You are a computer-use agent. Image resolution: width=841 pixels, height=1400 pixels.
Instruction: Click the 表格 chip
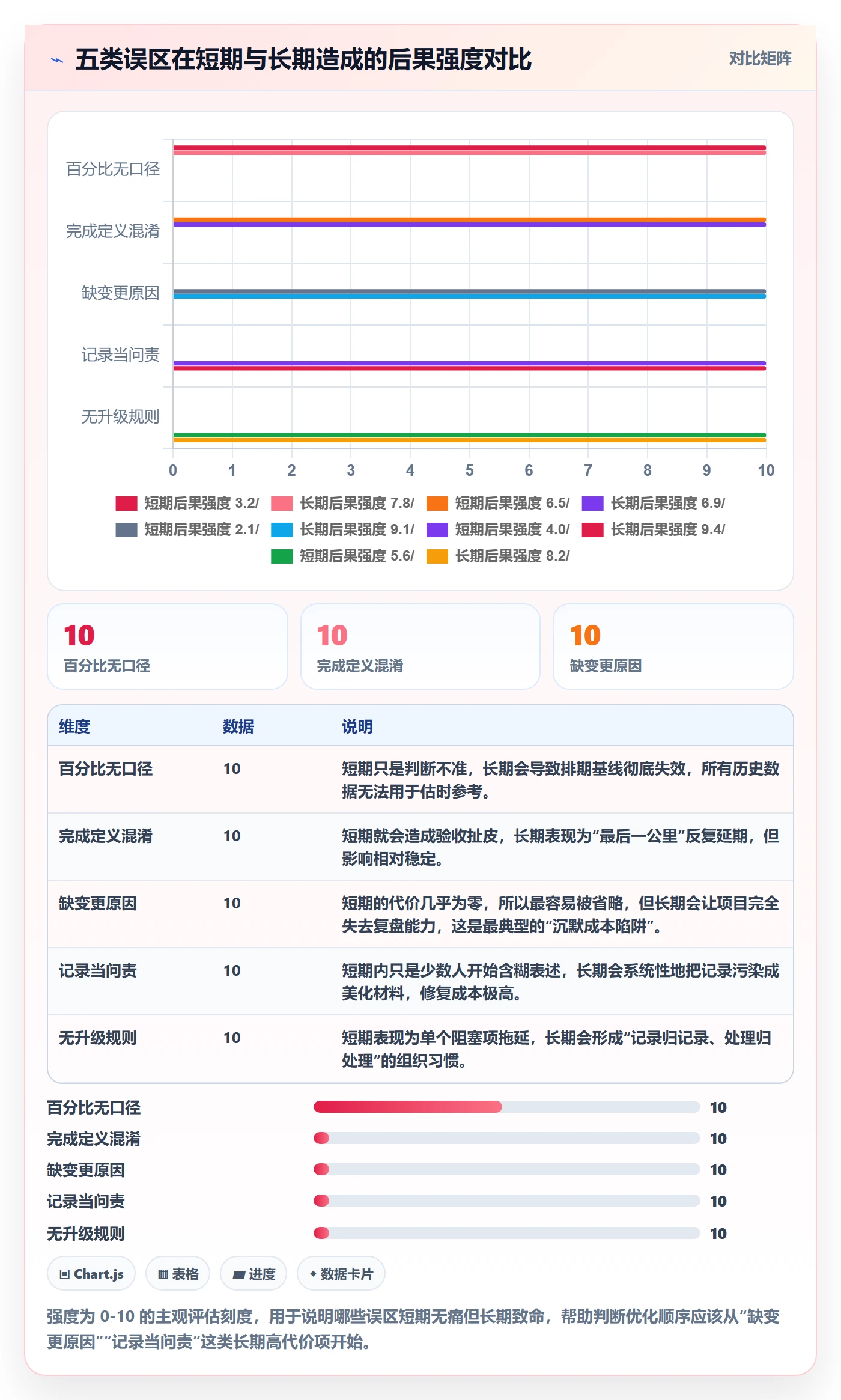(178, 1273)
